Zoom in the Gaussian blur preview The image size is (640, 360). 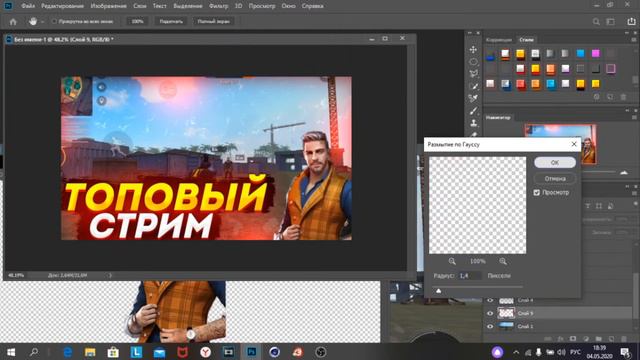[x=503, y=261]
